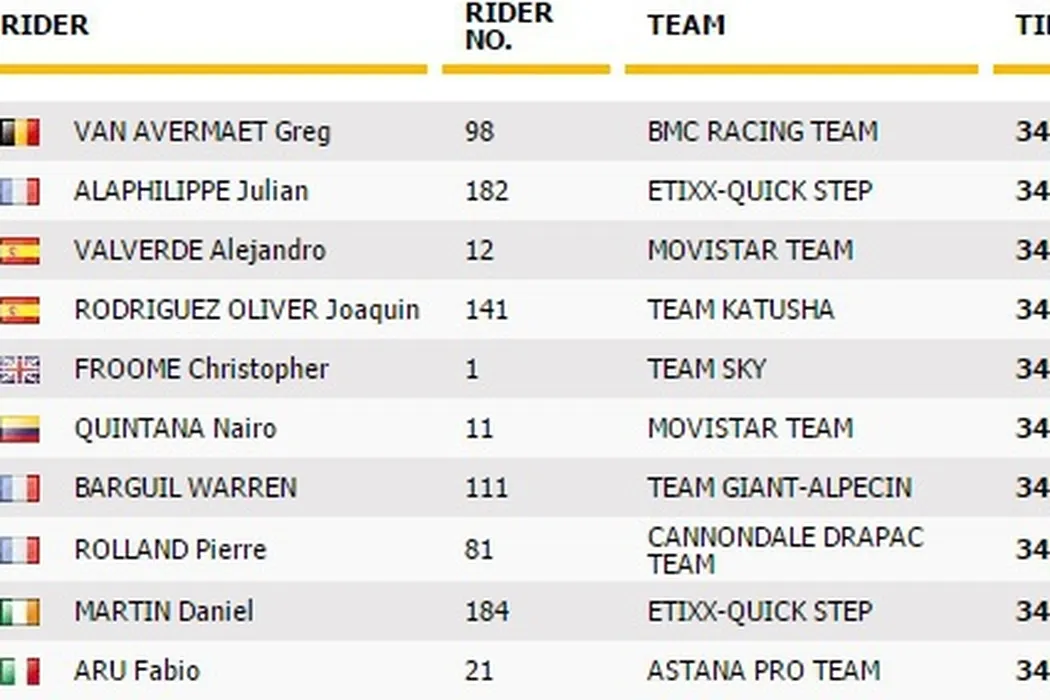The image size is (1050, 700).
Task: Select the QUINTANA Nairo rider name
Action: click(x=175, y=429)
